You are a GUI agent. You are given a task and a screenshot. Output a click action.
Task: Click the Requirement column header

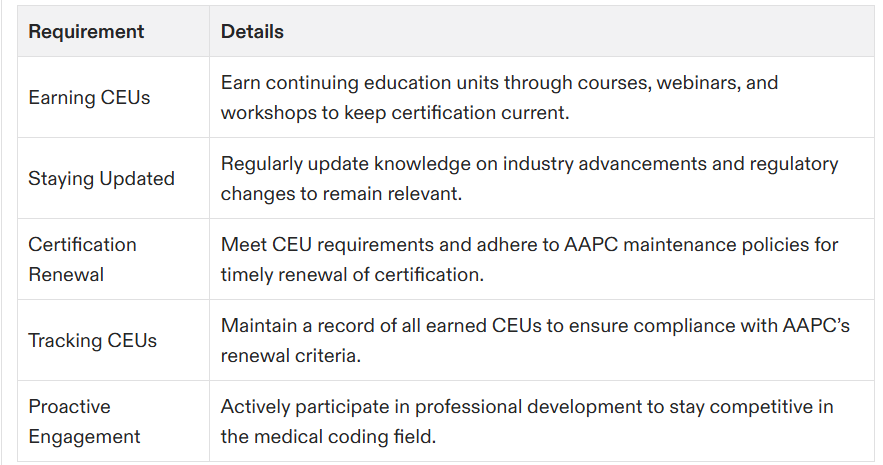coord(113,32)
